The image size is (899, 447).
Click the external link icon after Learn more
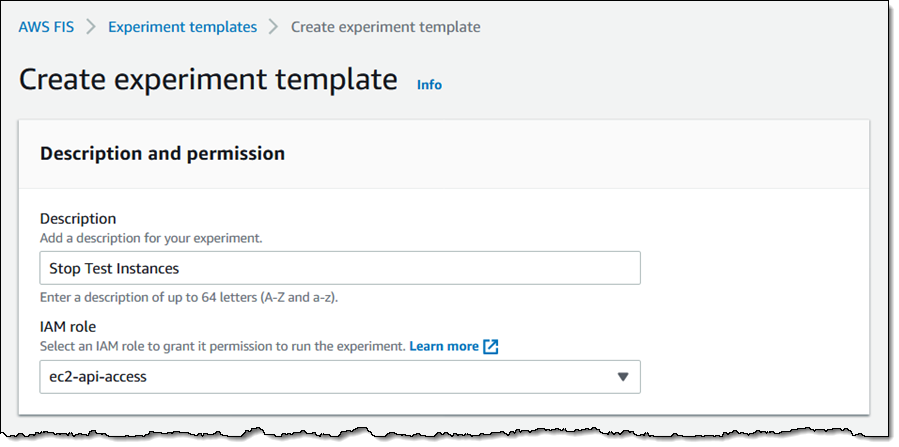tap(490, 346)
